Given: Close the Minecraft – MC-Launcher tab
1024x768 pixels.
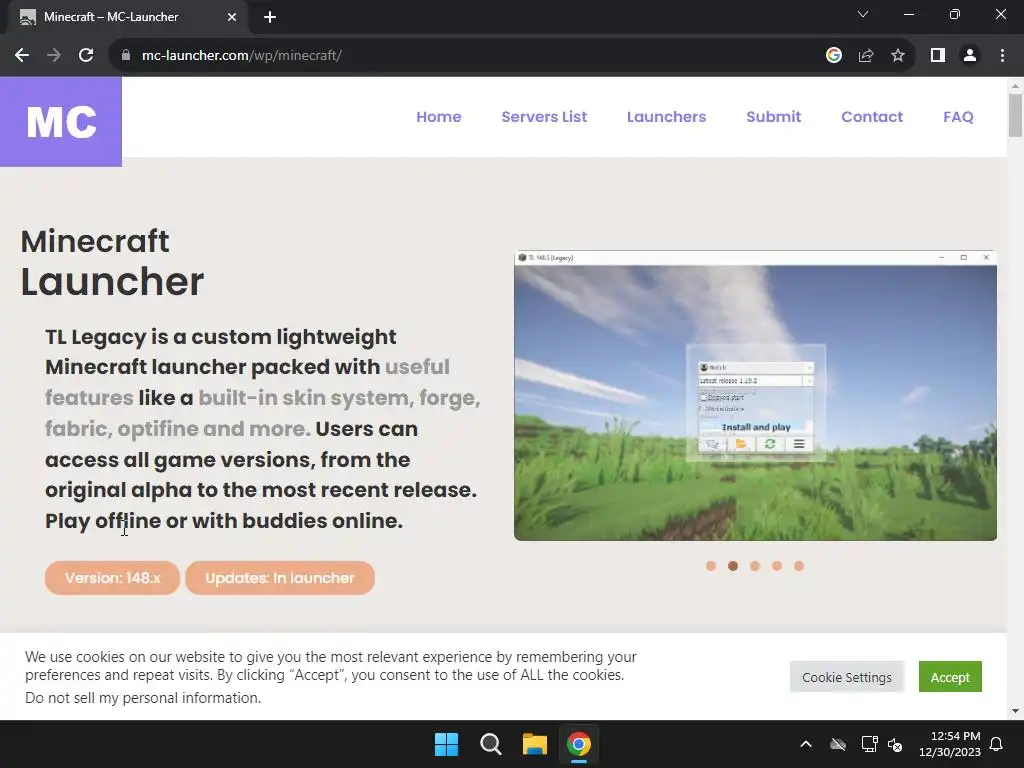Looking at the screenshot, I should (x=232, y=17).
